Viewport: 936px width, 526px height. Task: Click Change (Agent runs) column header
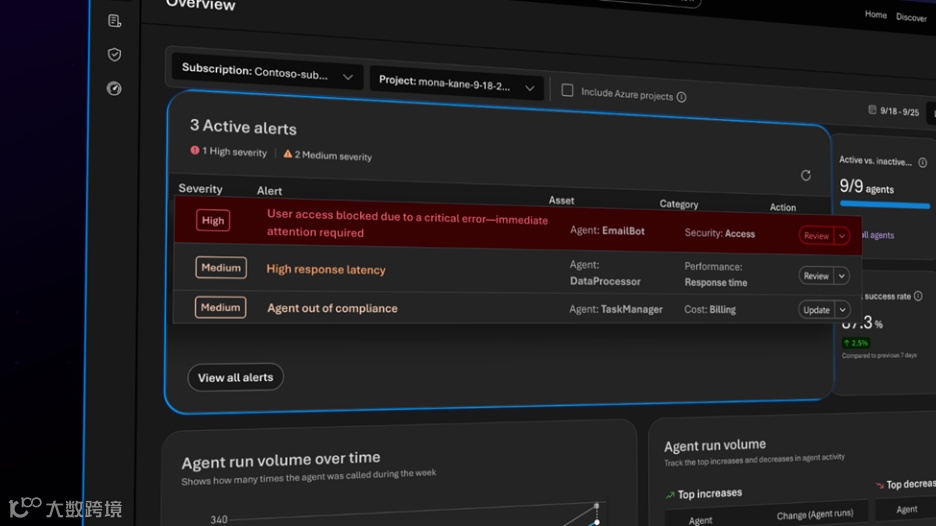click(x=815, y=514)
